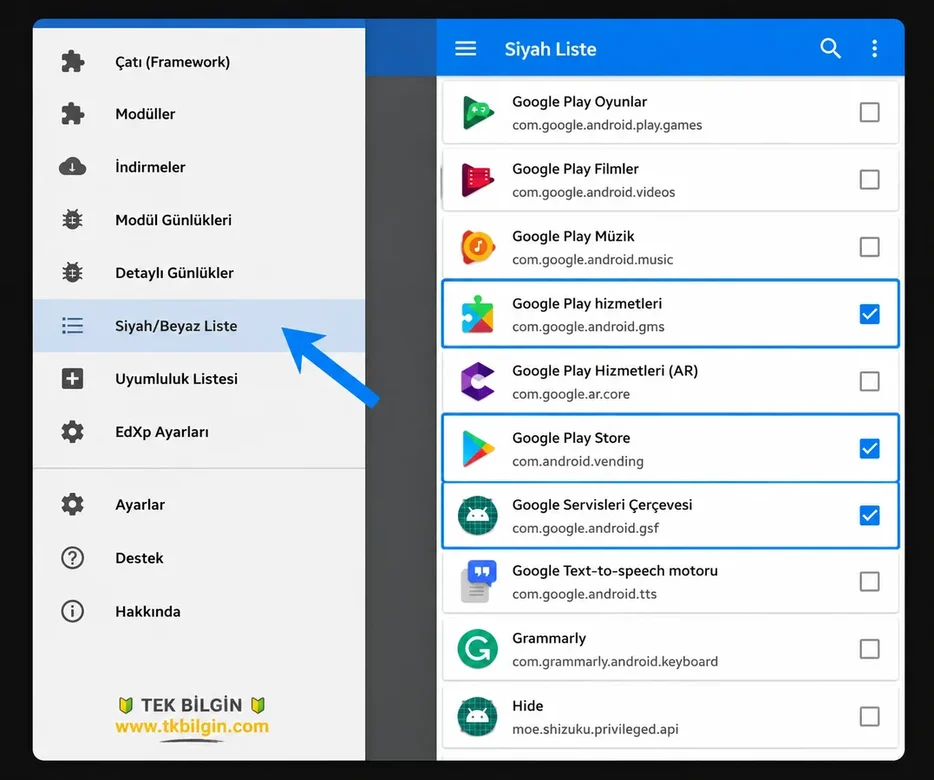Open the three-dot overflow menu
This screenshot has height=780, width=934.
click(874, 48)
